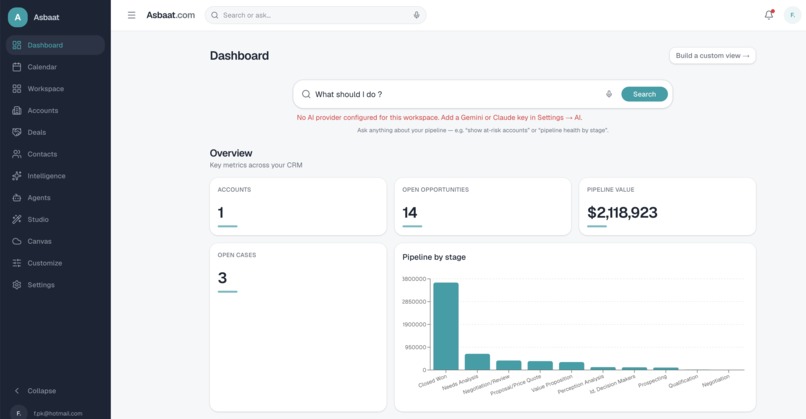Click the Agents robot icon
This screenshot has height=419, width=806.
(x=17, y=197)
